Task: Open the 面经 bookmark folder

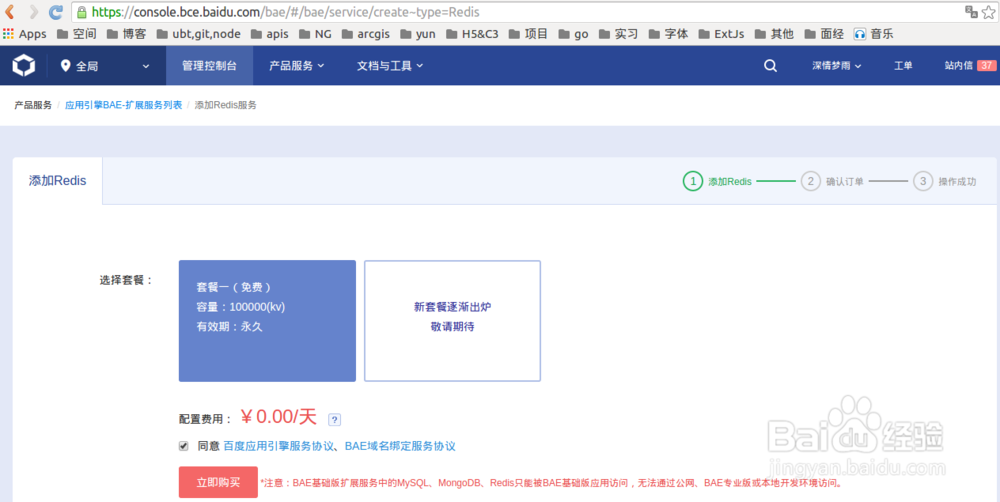Action: click(x=824, y=34)
